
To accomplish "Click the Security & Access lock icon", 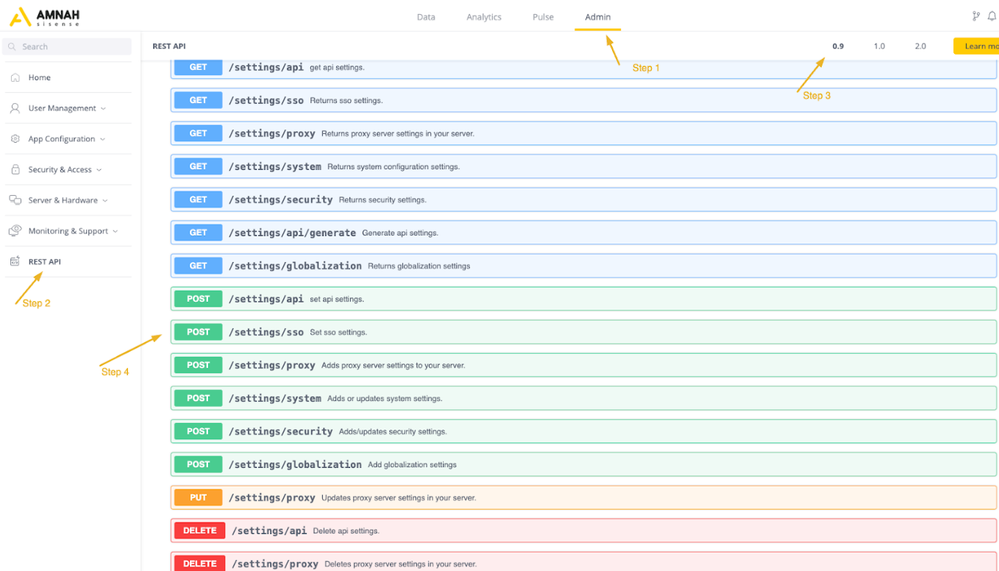I will tap(15, 170).
